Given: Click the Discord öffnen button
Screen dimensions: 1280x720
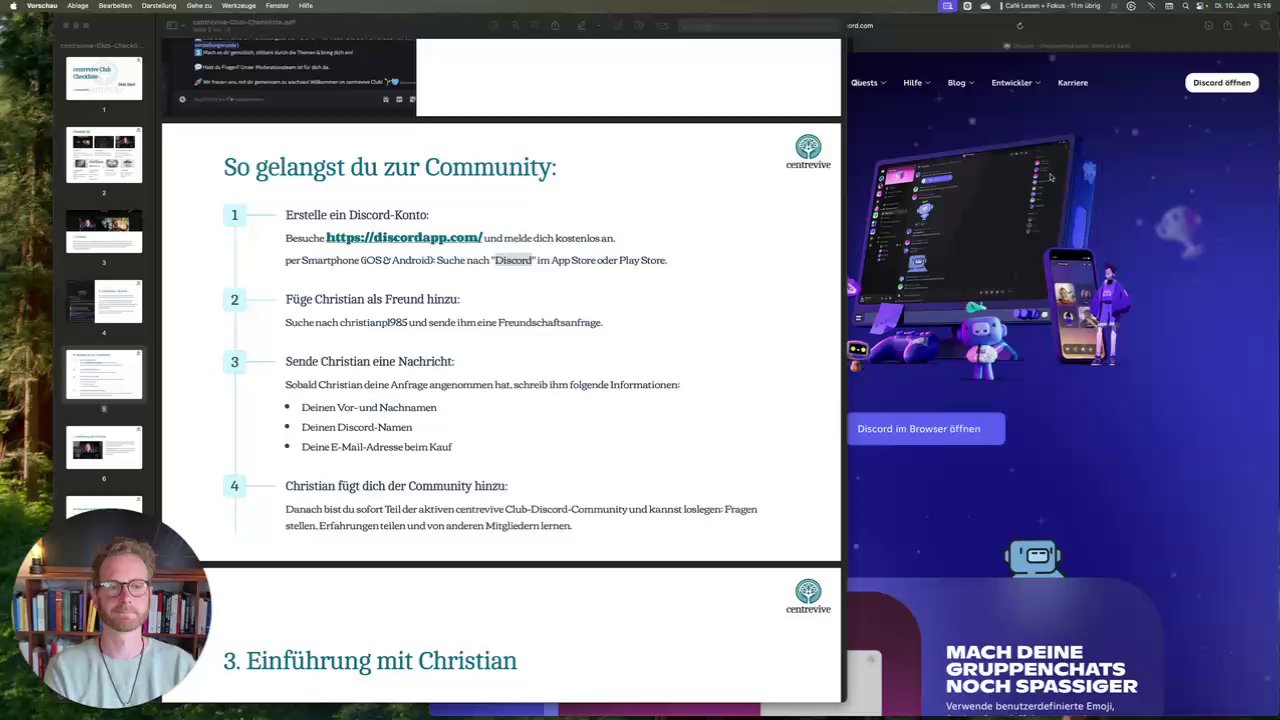Looking at the screenshot, I should click(1222, 83).
